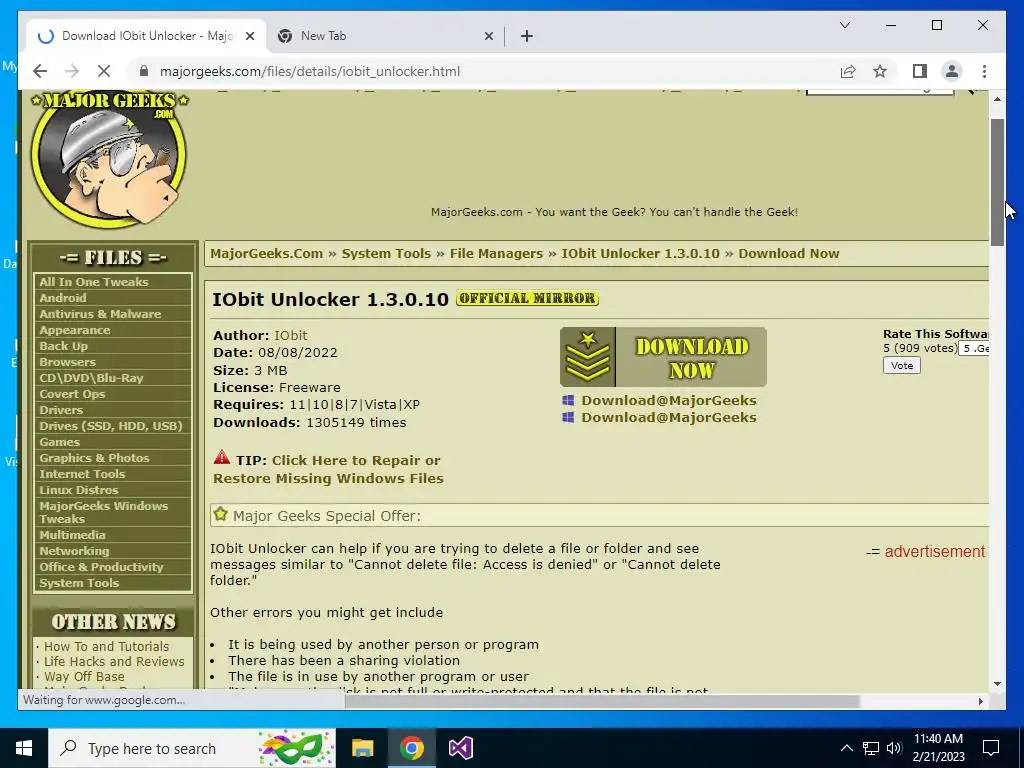The image size is (1024, 768).
Task: Open Visual Studio from taskbar
Action: tap(460, 748)
